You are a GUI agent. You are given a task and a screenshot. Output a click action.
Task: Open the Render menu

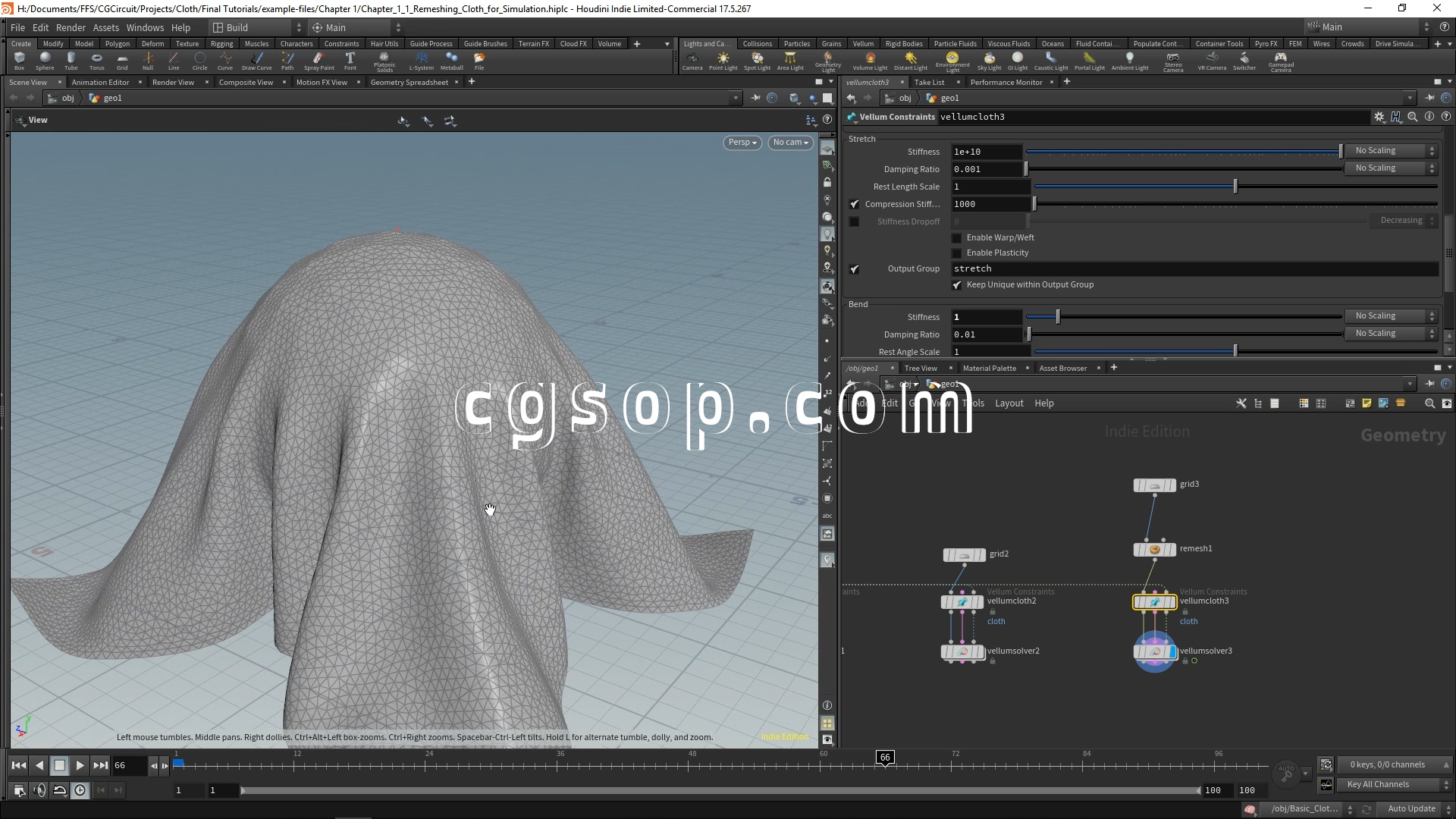tap(71, 27)
